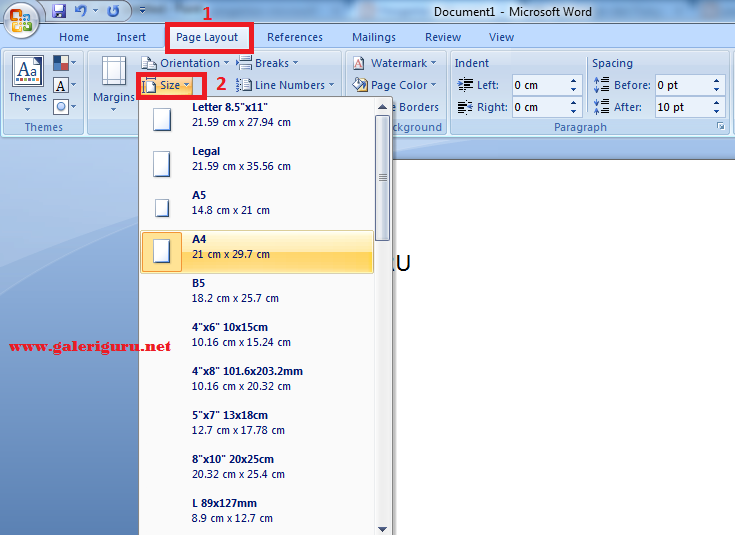Increase Spacing Before with up spinner
The width and height of the screenshot is (735, 535).
(x=717, y=81)
